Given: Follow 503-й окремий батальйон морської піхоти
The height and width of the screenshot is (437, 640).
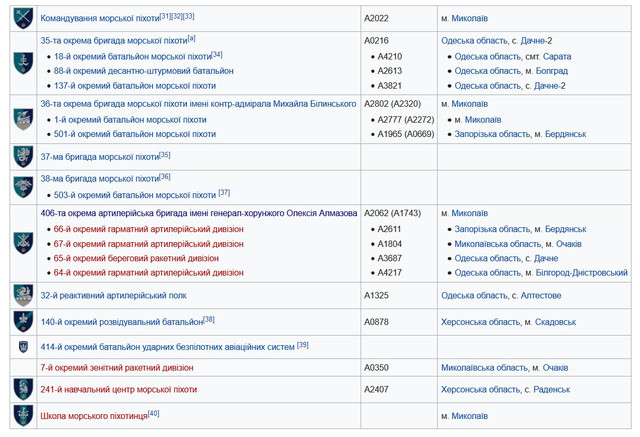Looking at the screenshot, I should [135, 195].
